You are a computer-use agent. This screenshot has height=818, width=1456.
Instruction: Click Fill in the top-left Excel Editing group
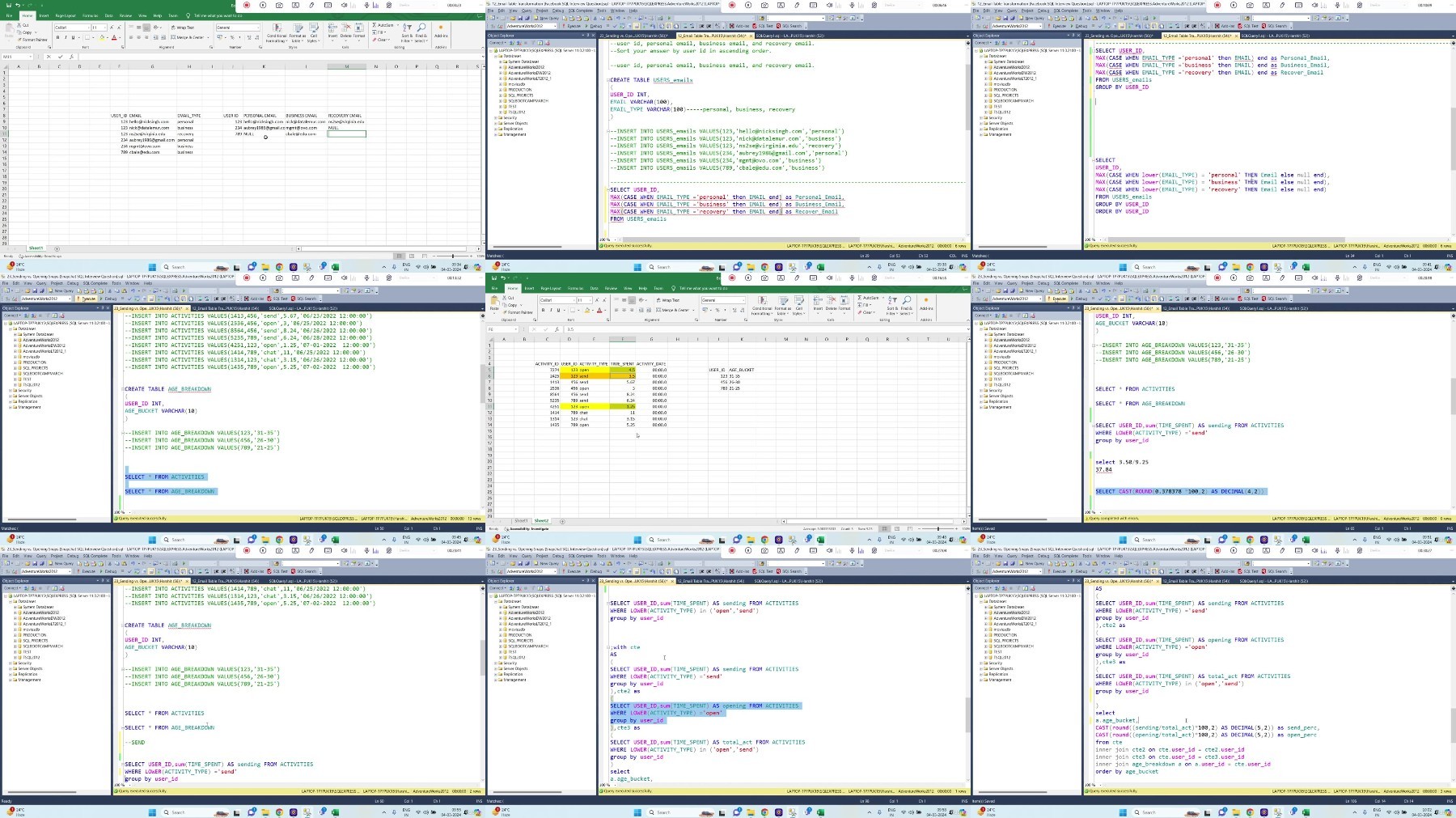(381, 32)
